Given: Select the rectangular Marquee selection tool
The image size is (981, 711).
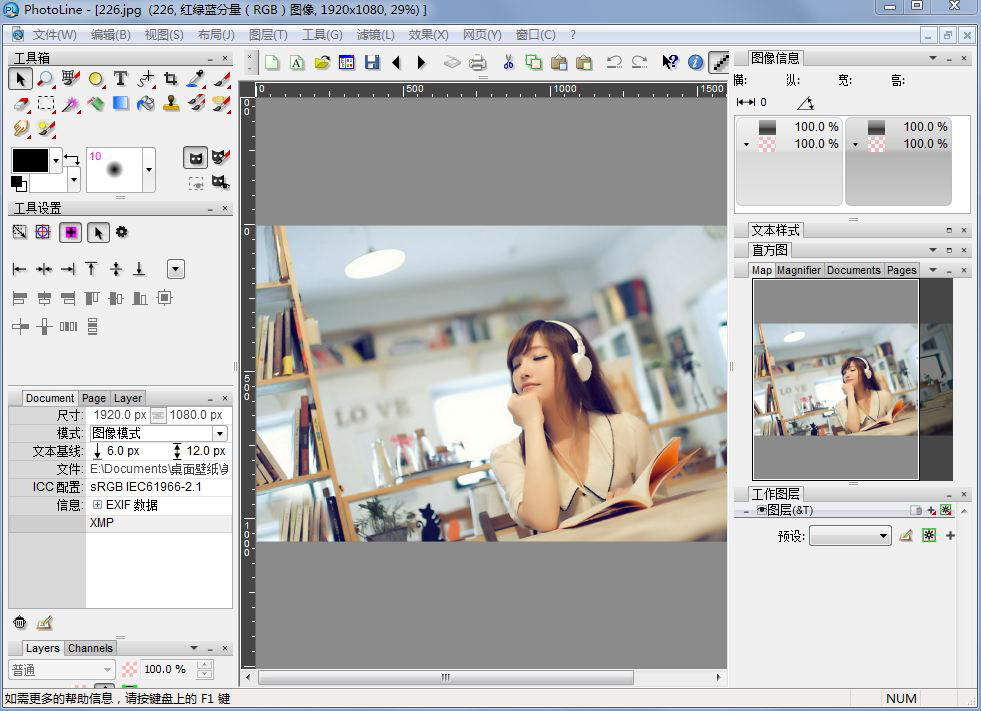Looking at the screenshot, I should coord(45,104).
